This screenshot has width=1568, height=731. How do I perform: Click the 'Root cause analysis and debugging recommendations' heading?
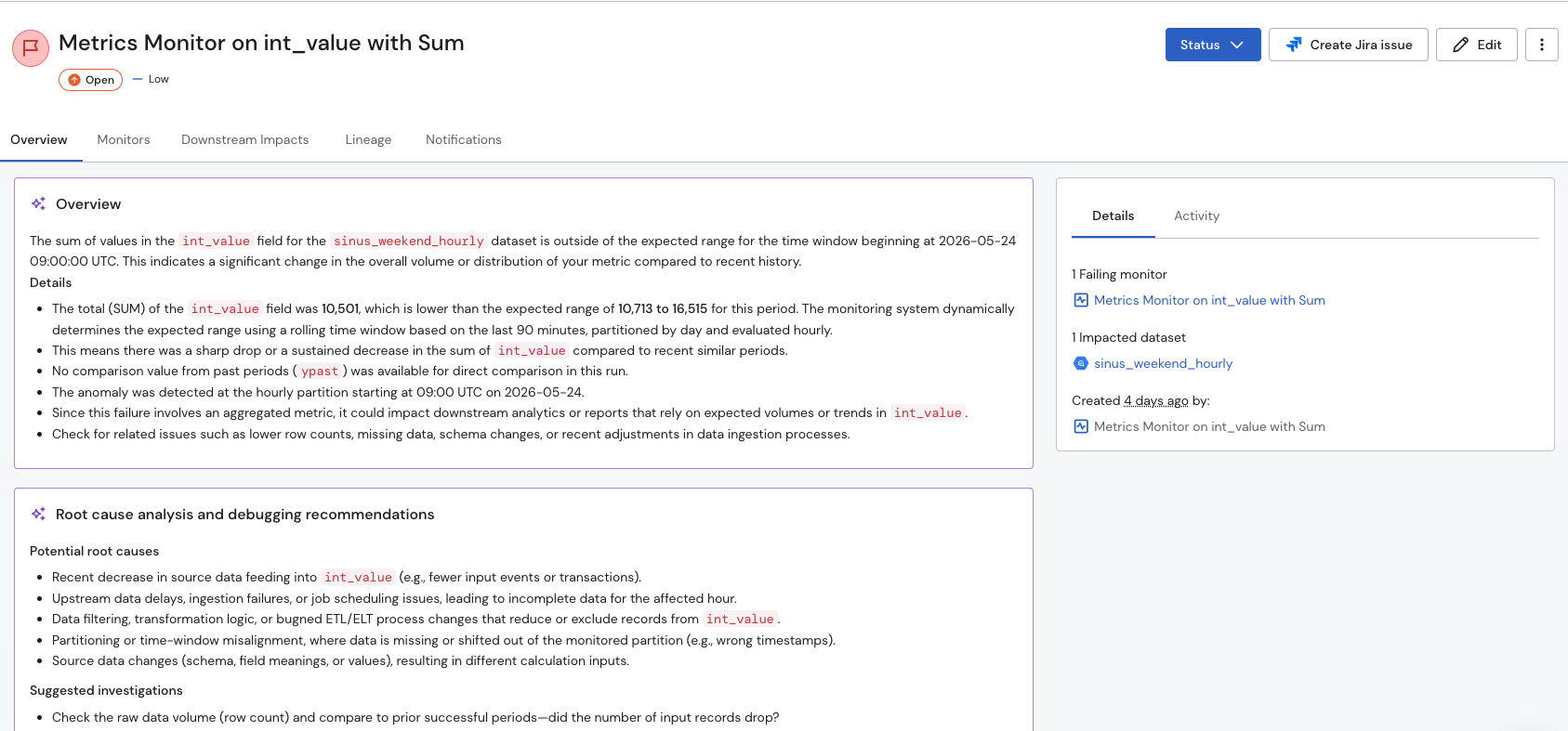[245, 515]
